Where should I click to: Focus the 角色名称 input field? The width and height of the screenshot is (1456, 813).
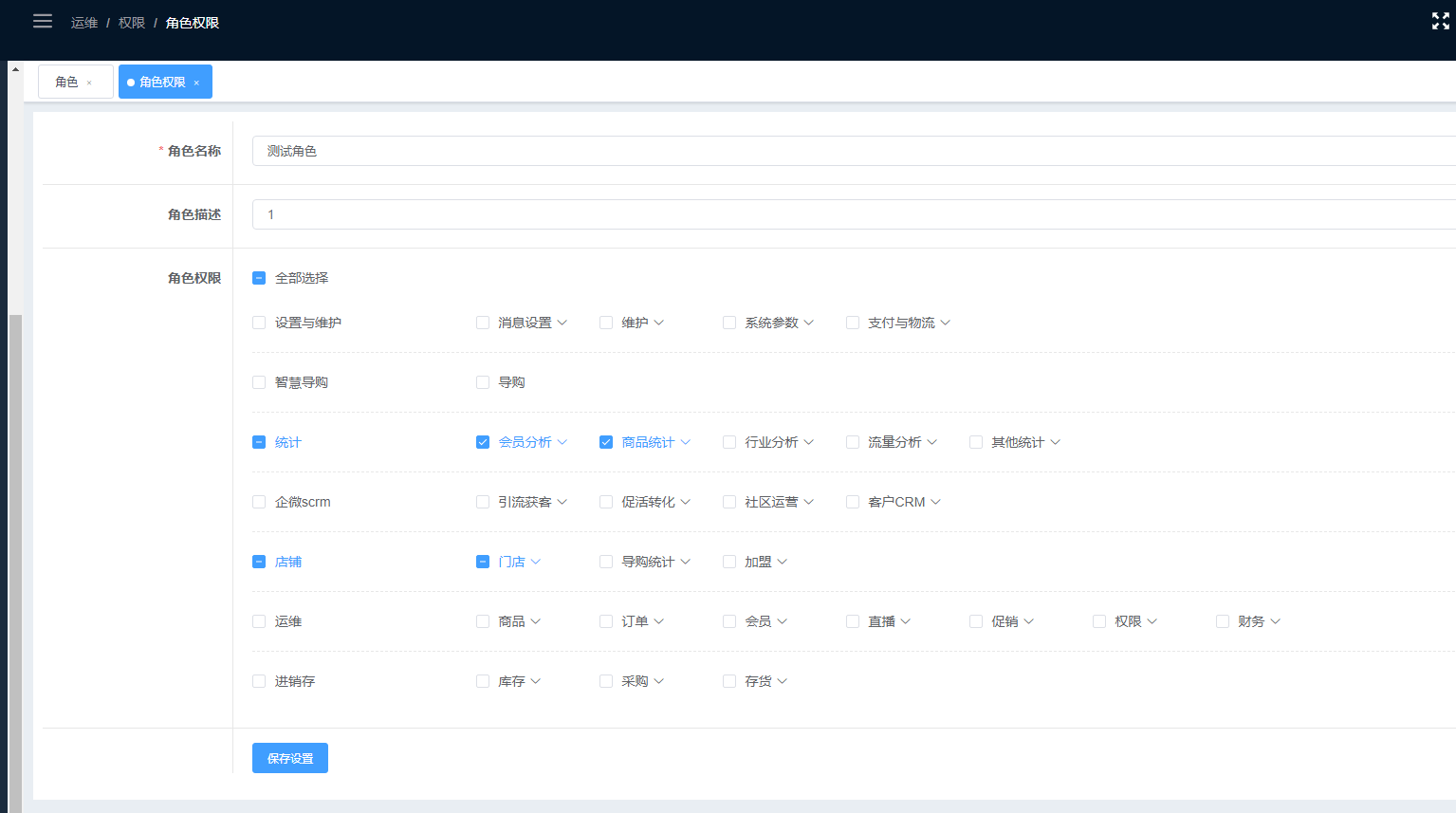pyautogui.click(x=854, y=151)
